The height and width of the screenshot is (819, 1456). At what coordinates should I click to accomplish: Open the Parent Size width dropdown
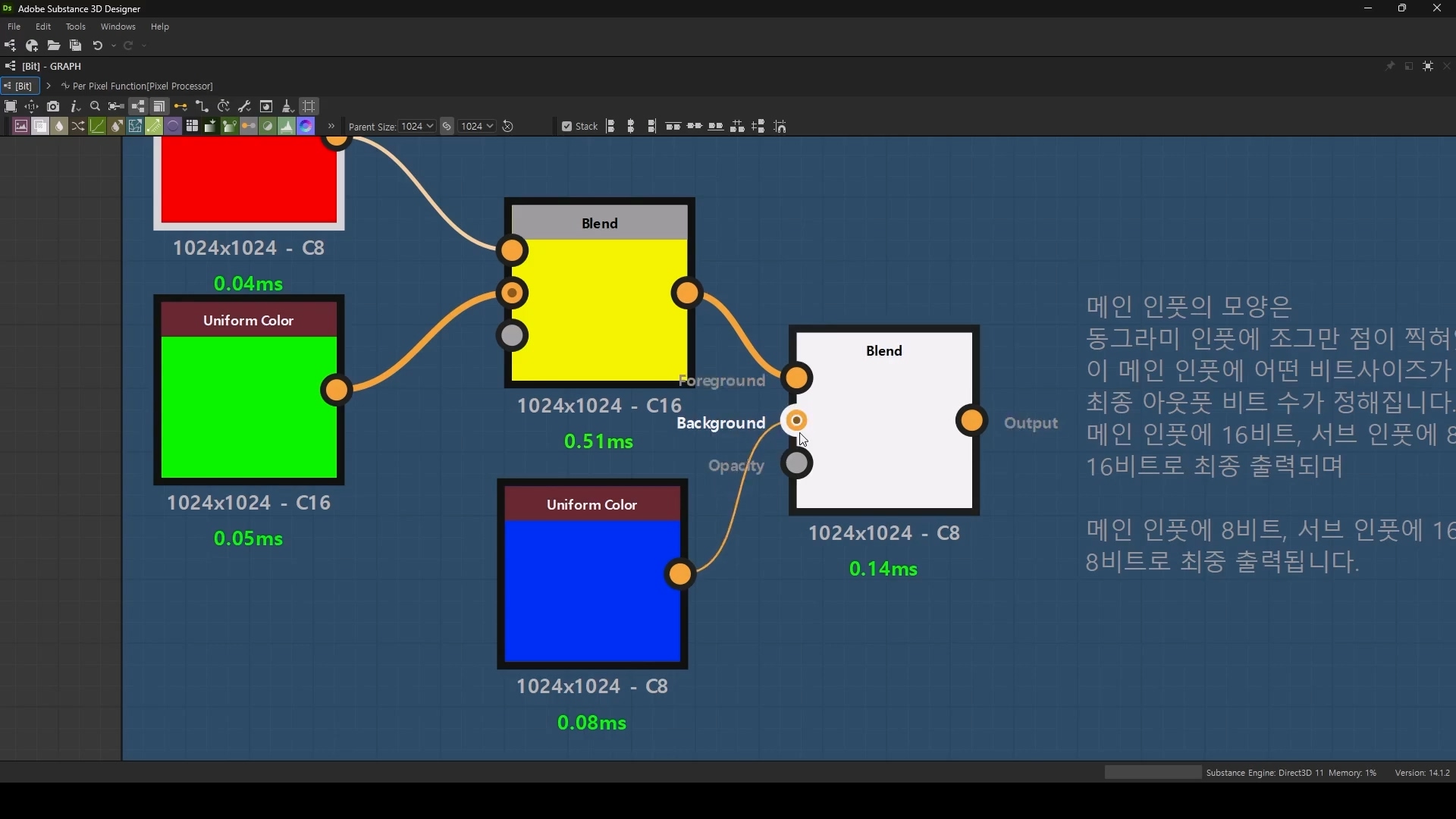417,127
